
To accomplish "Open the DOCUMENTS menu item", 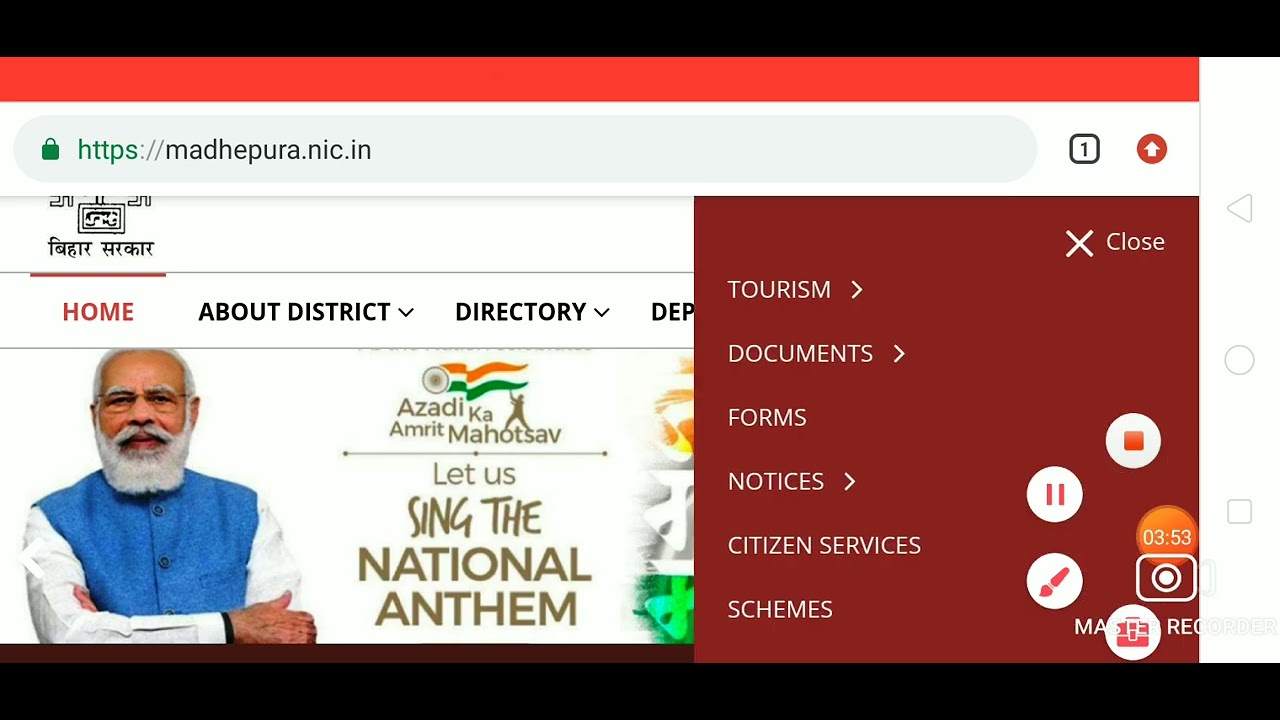I will [x=800, y=354].
